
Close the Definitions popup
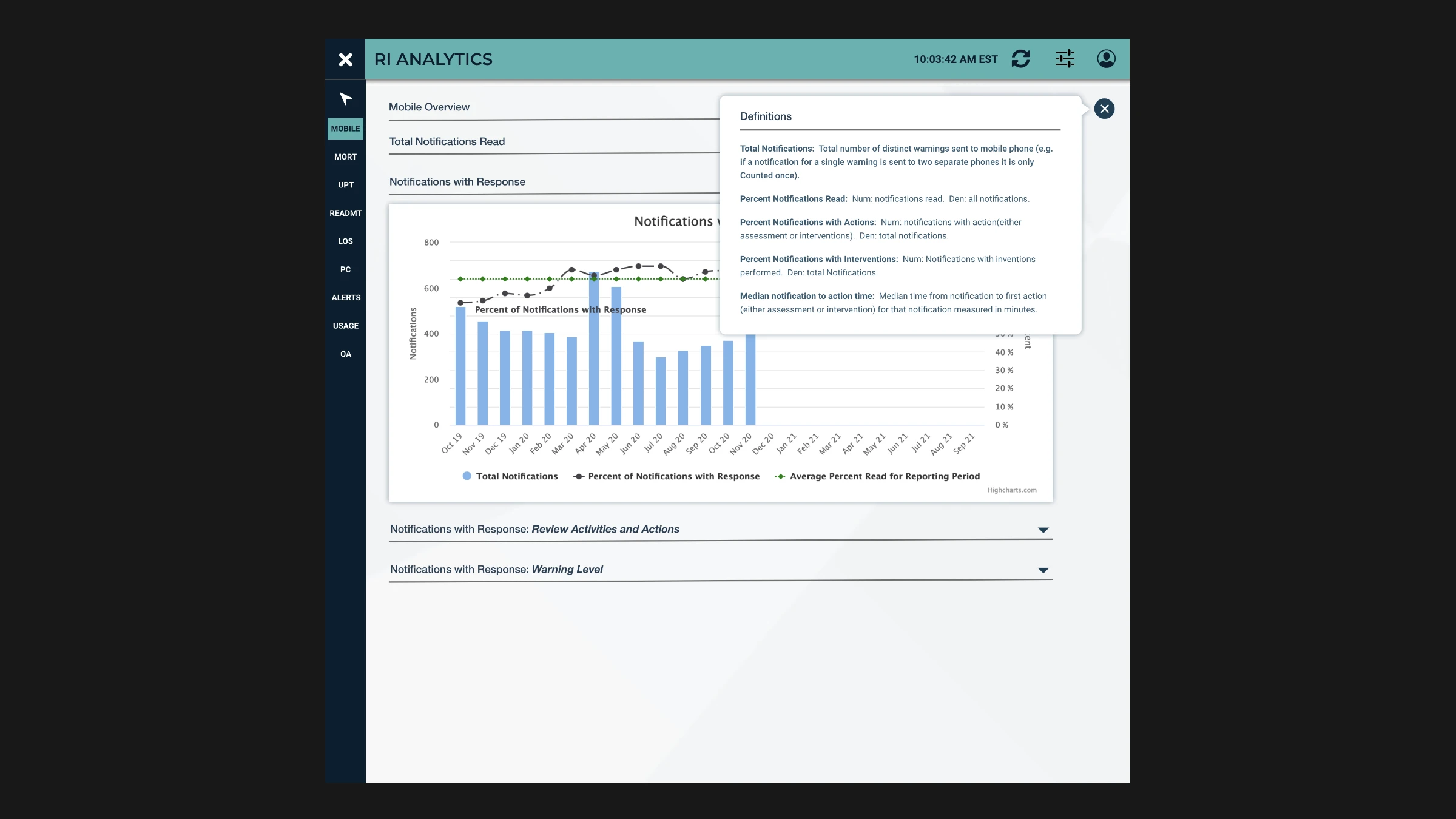point(1104,109)
